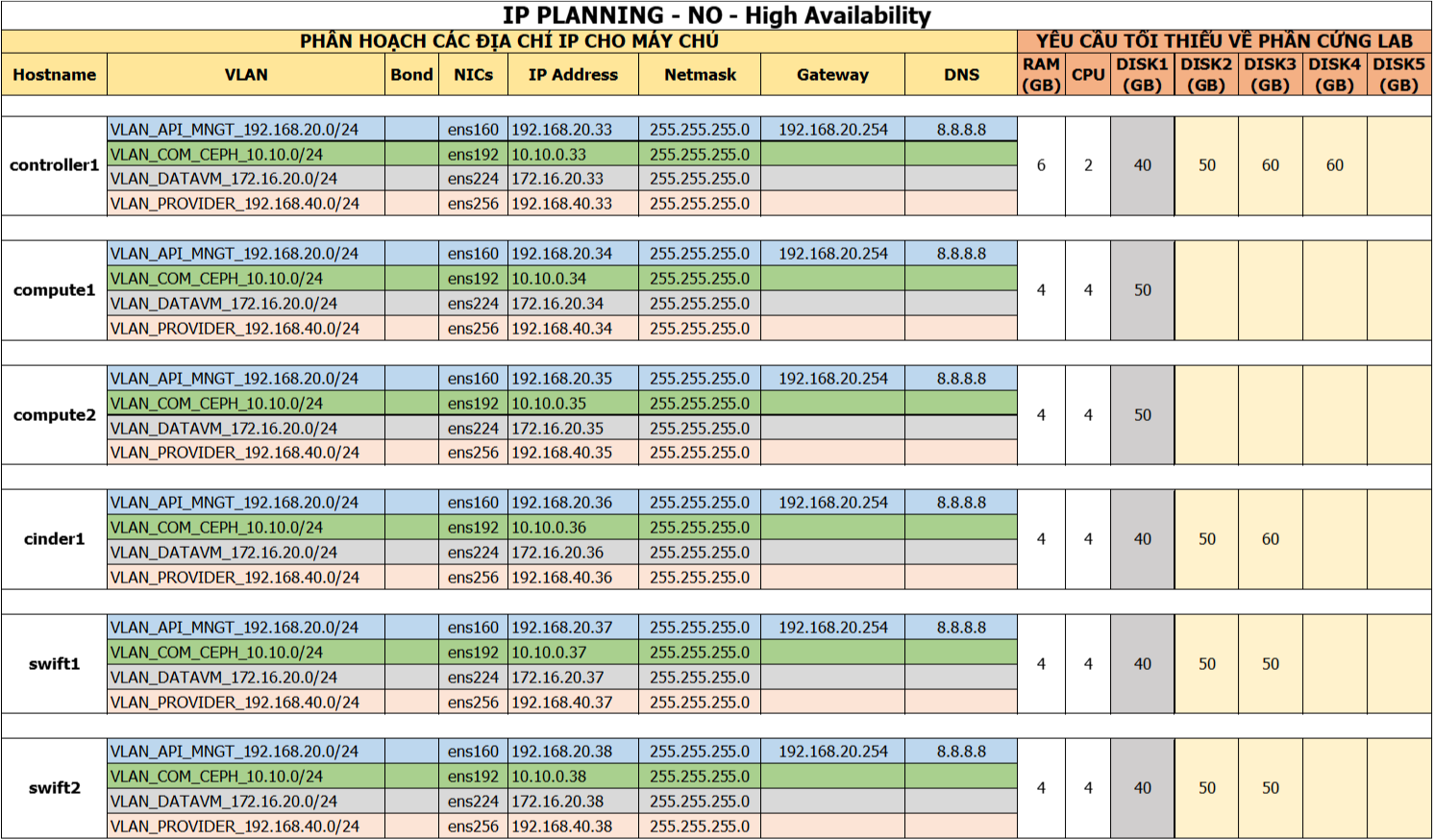
Task: Select IP address 172.16.20.33
Action: point(574,179)
